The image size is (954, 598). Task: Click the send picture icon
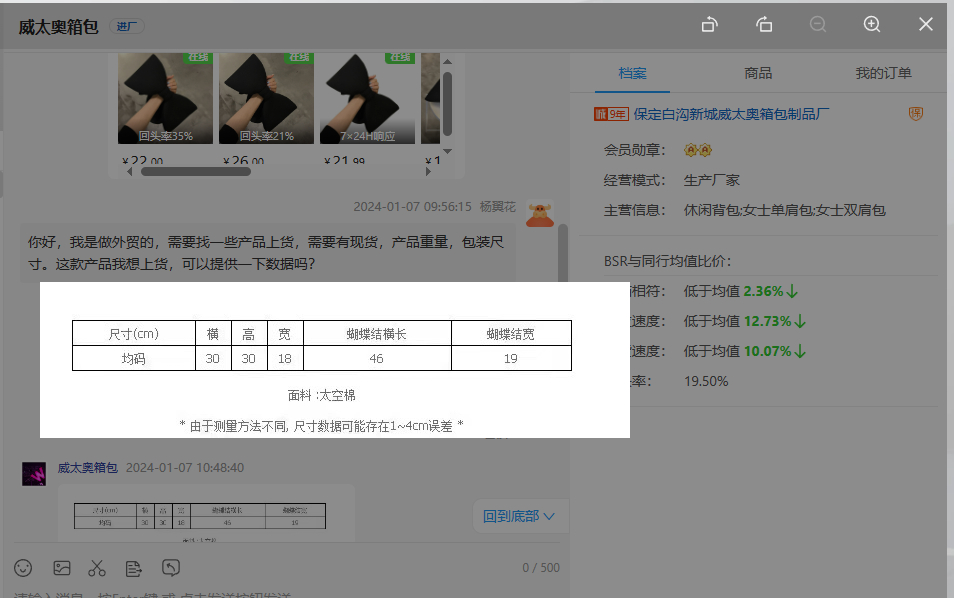62,568
